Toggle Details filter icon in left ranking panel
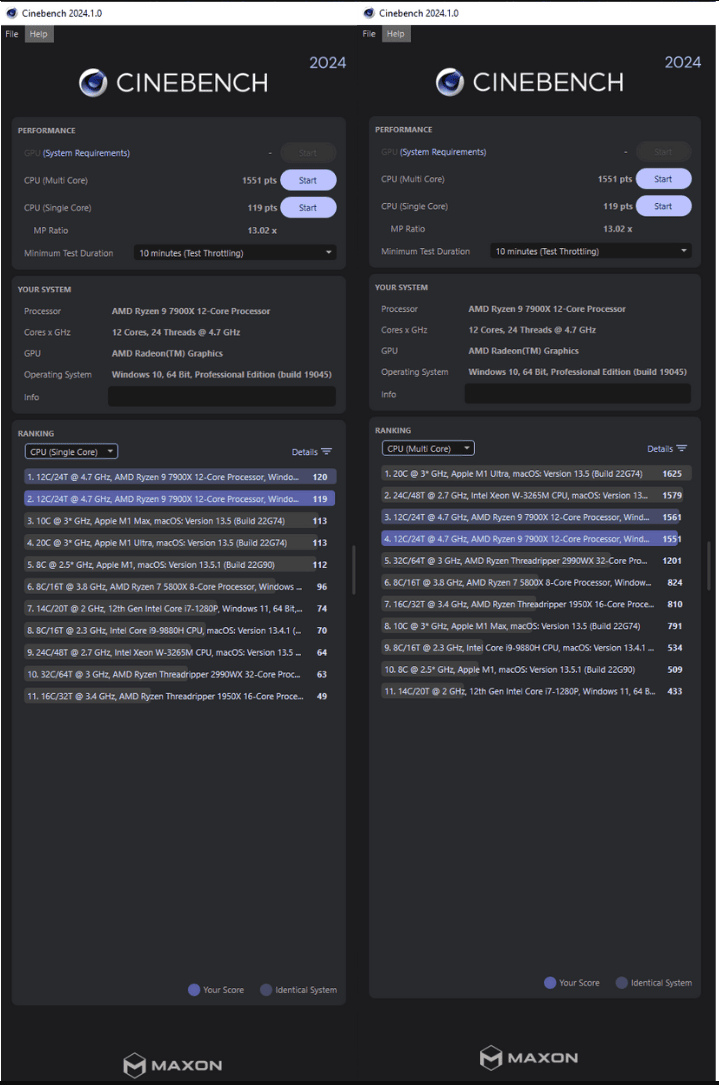Screen dimensions: 719x1085 click(x=327, y=452)
